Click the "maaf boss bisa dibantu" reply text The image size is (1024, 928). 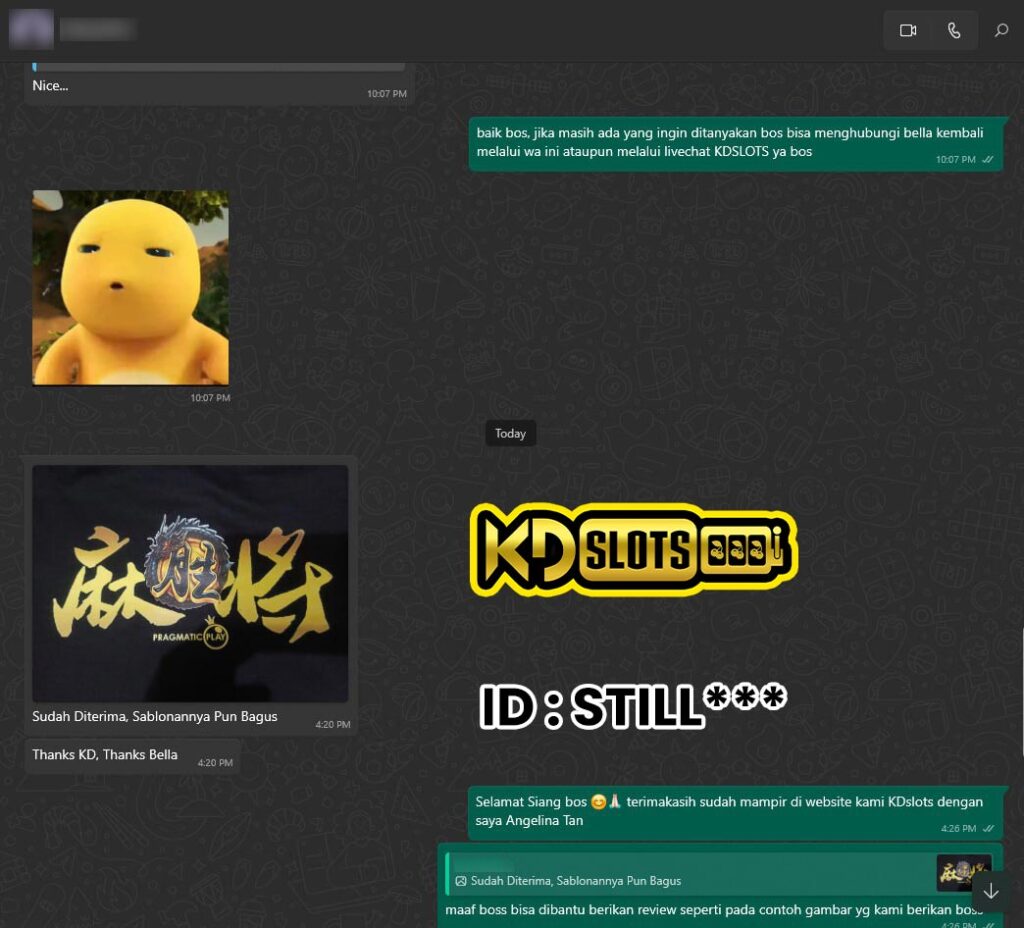coord(700,910)
